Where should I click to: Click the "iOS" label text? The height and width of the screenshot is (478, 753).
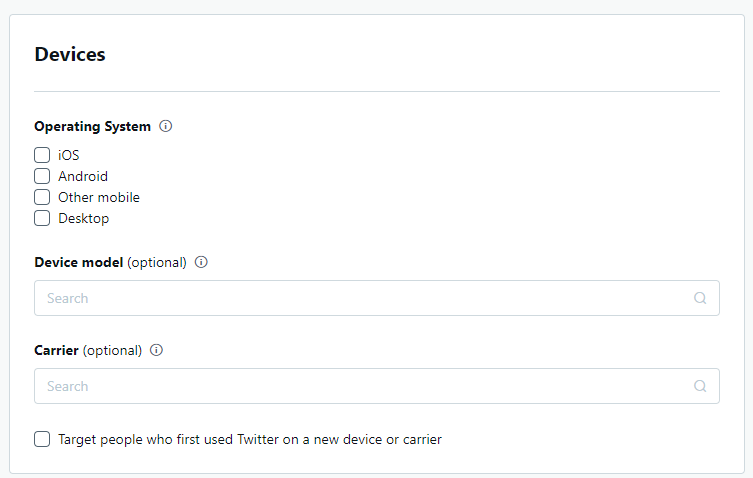coord(69,155)
